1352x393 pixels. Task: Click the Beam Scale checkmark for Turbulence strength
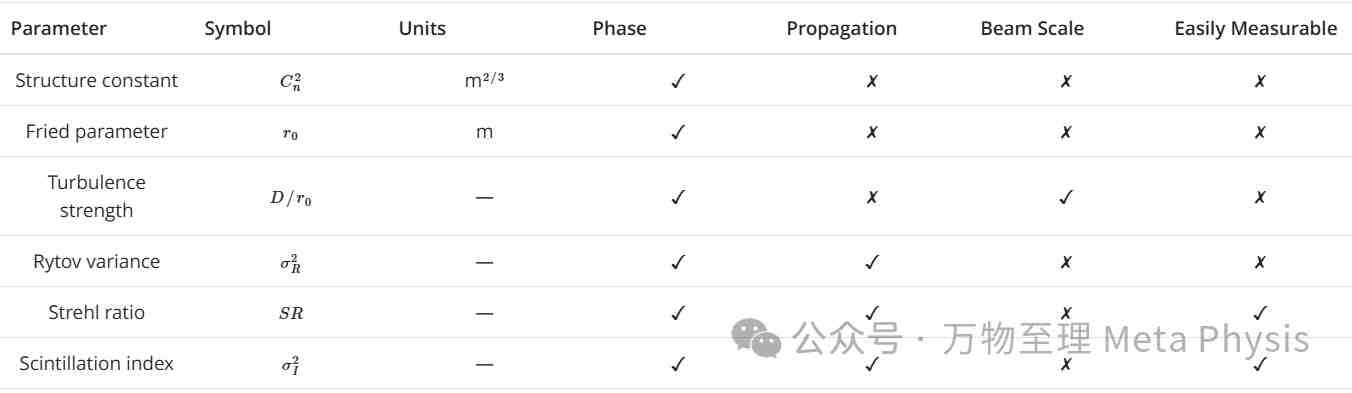(x=1066, y=197)
